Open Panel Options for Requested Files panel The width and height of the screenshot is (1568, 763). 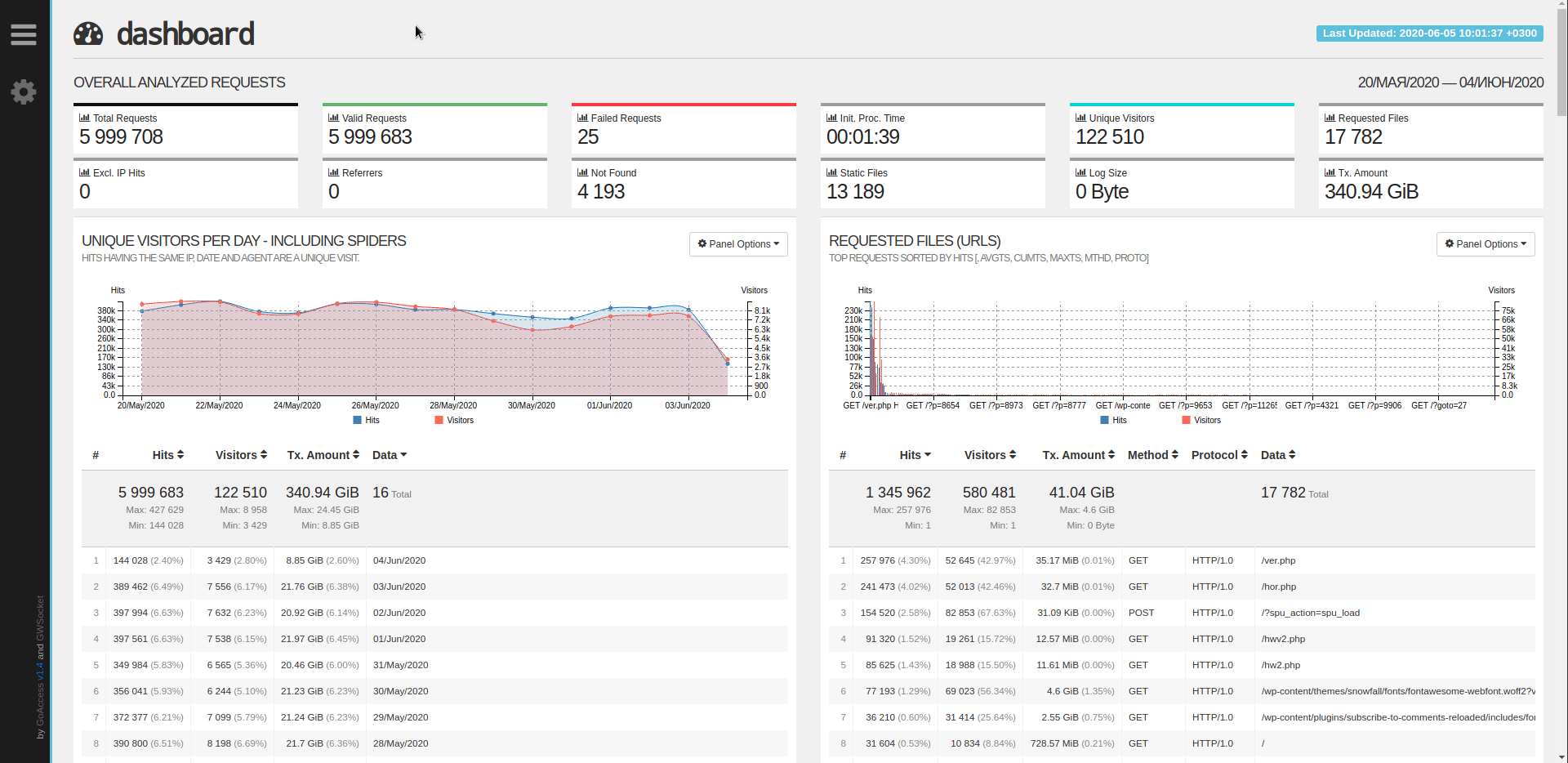pos(1485,244)
